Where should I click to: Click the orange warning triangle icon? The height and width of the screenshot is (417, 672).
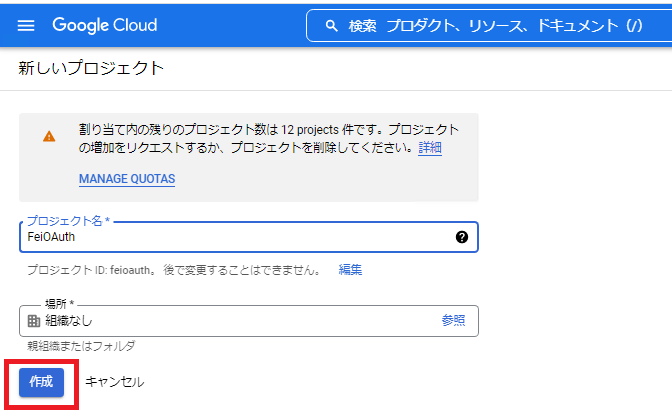(x=49, y=136)
